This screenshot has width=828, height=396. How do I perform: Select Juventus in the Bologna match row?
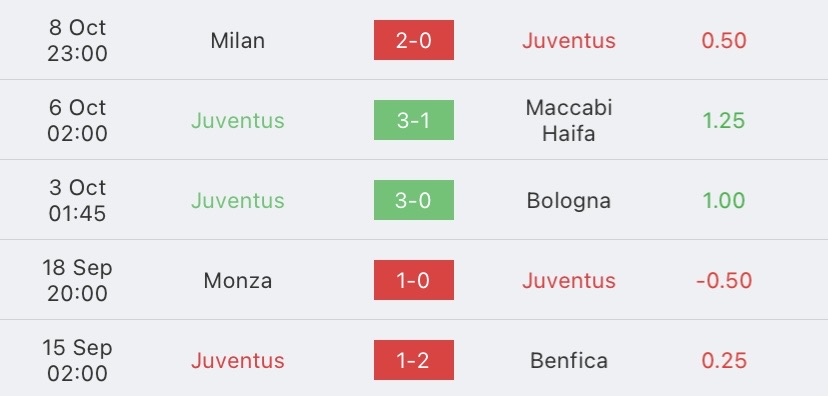point(238,201)
